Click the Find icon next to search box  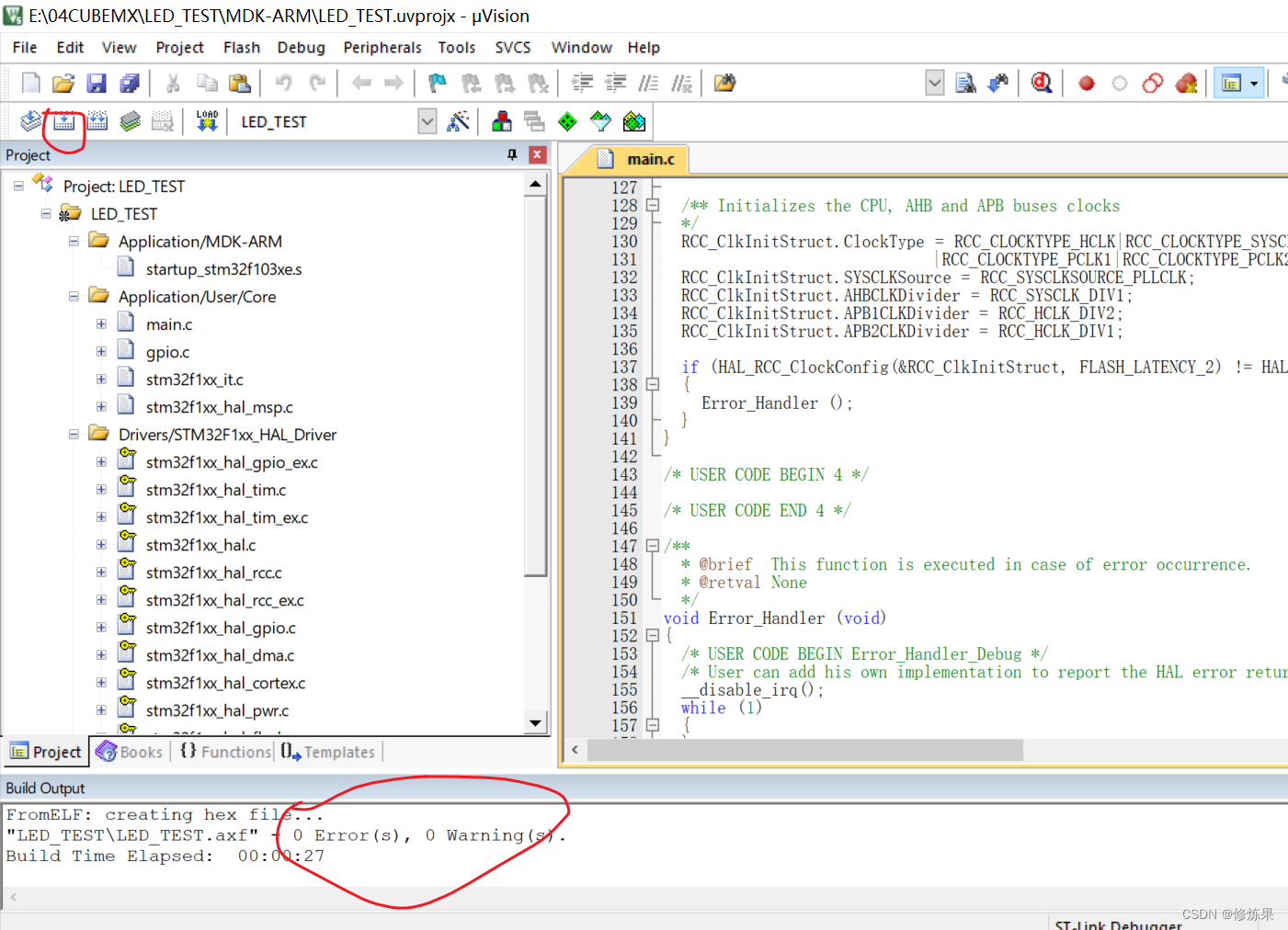click(965, 84)
